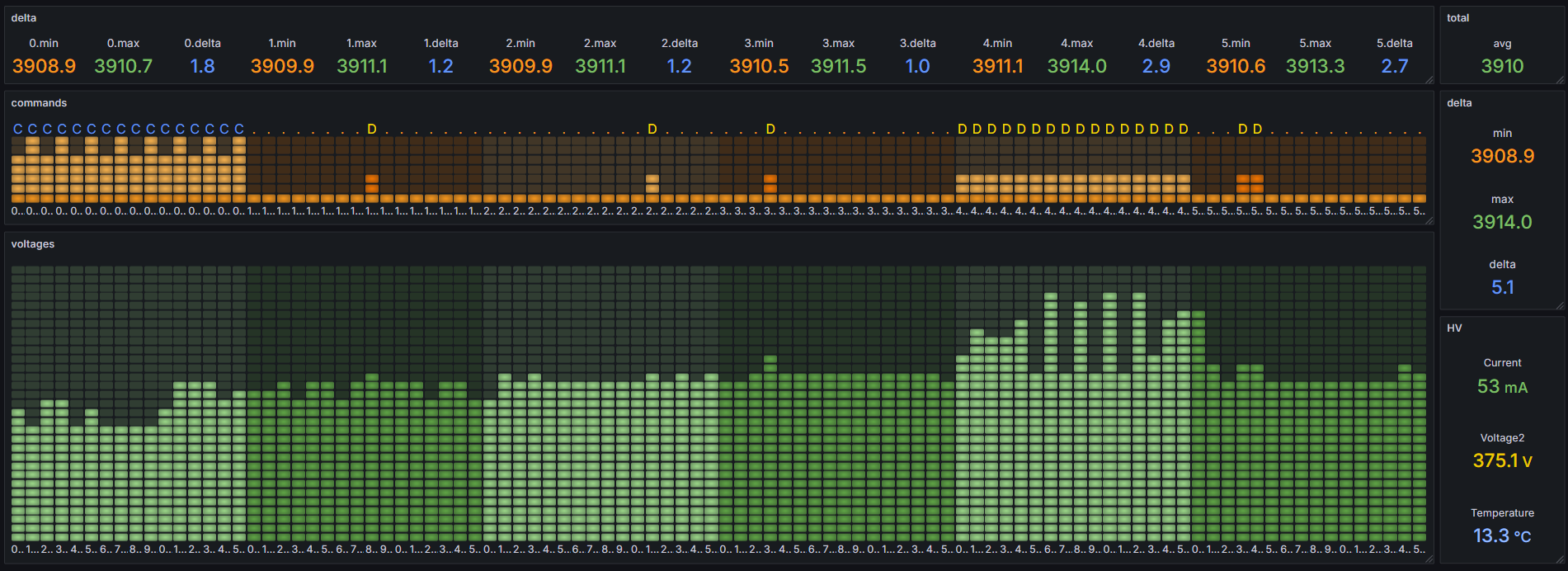The width and height of the screenshot is (1568, 571).
Task: Click the resize handle of the commands panel
Action: pos(1429,220)
